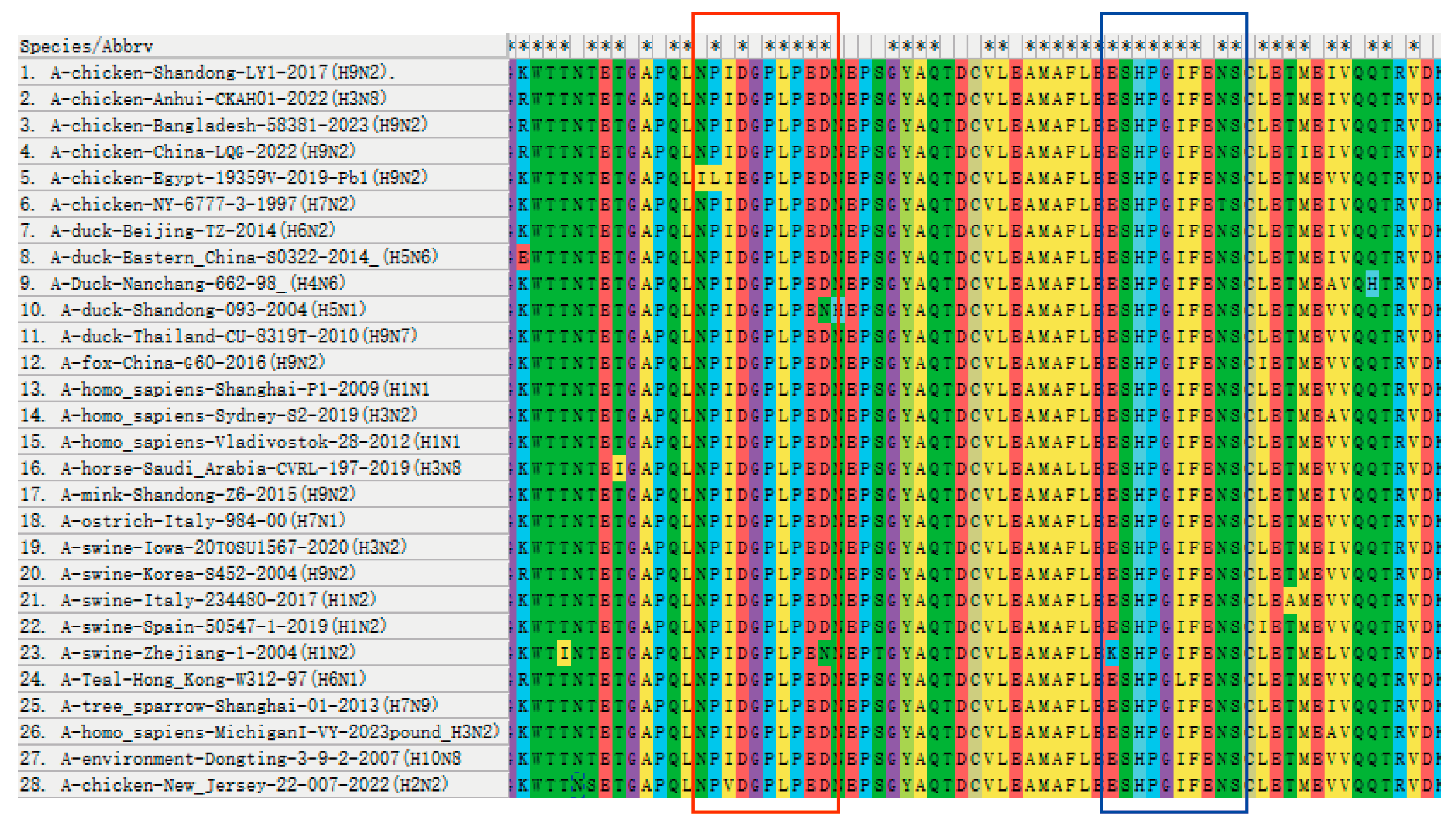This screenshot has width=1456, height=826.
Task: Click yellow I residue in horse-Saudi_Arabia row
Action: coord(619,469)
